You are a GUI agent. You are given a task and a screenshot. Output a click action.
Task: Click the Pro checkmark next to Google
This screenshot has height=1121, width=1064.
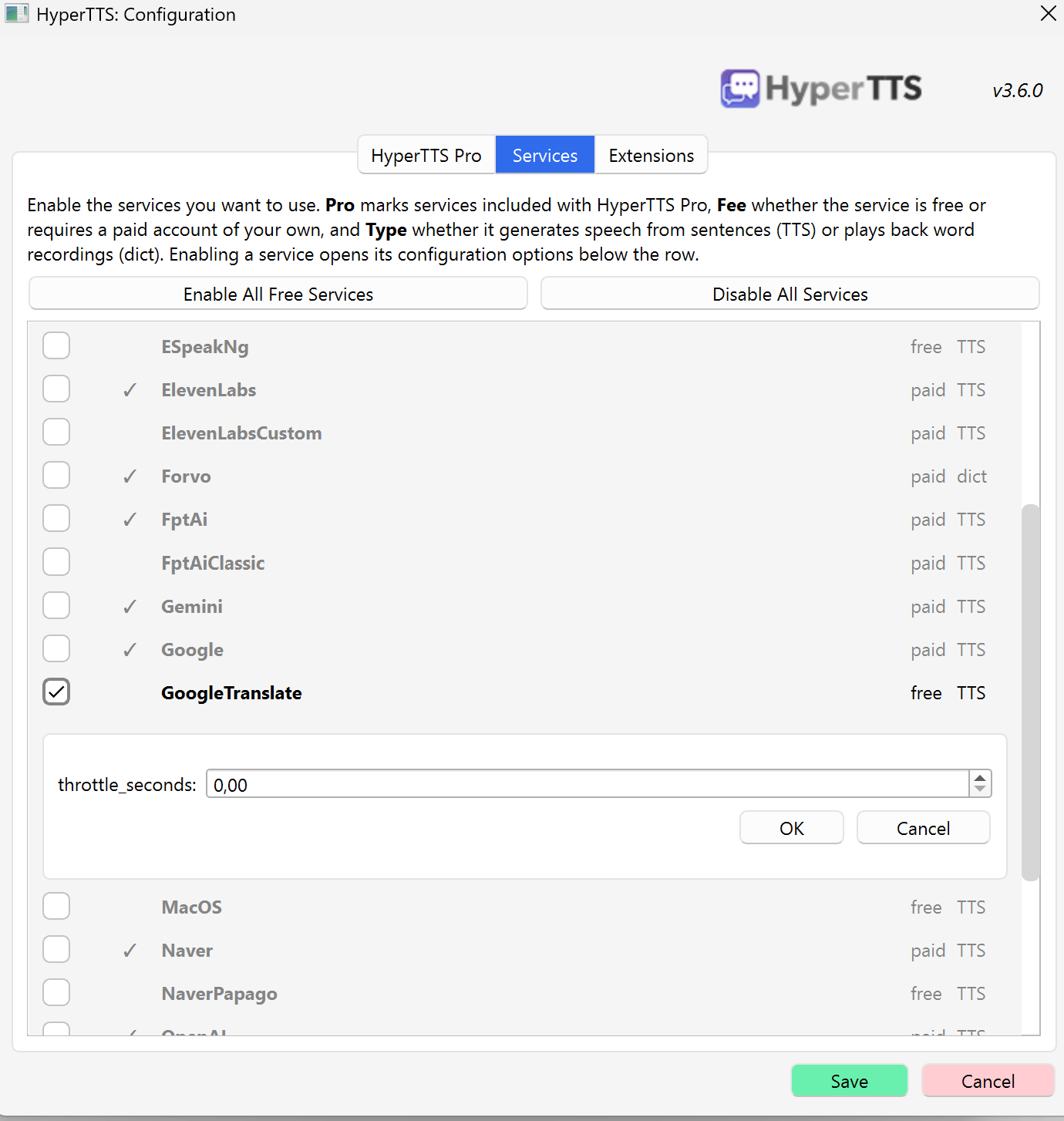(x=130, y=650)
